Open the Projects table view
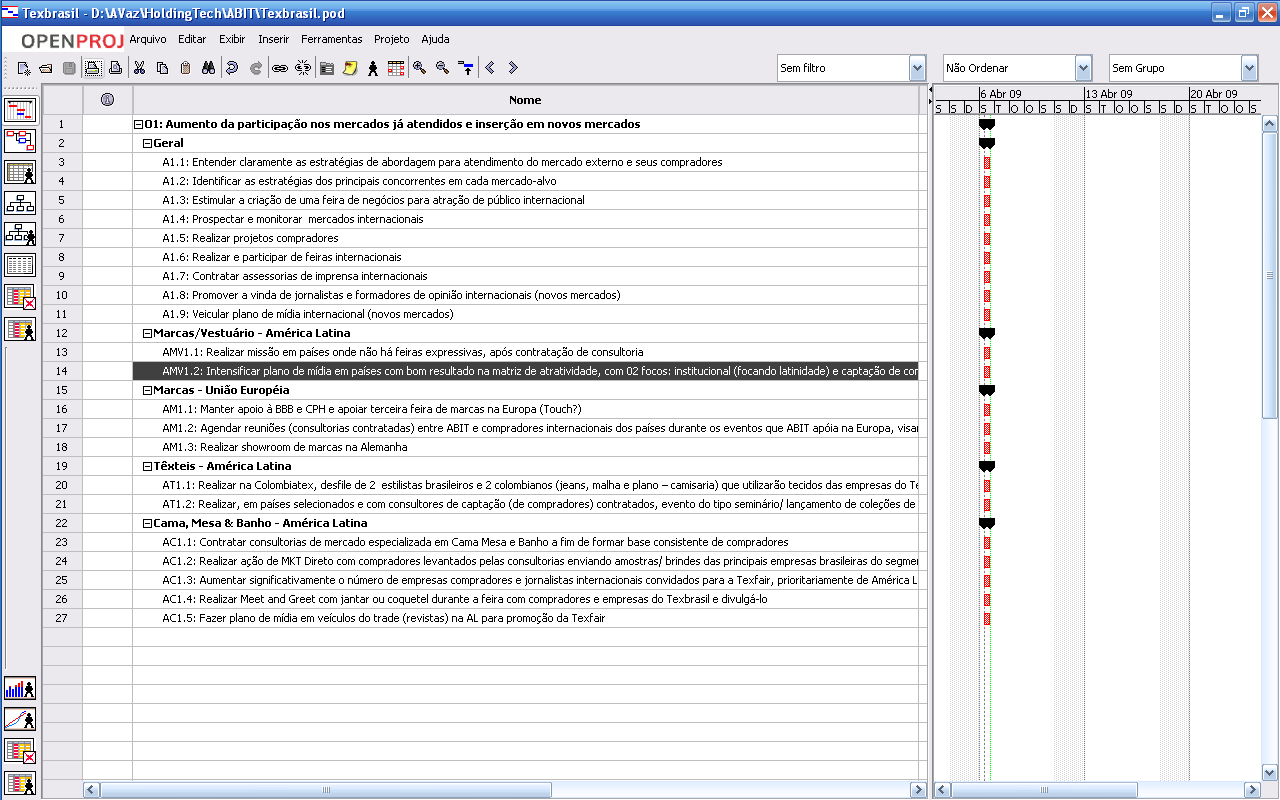Image resolution: width=1280 pixels, height=800 pixels. 20,265
